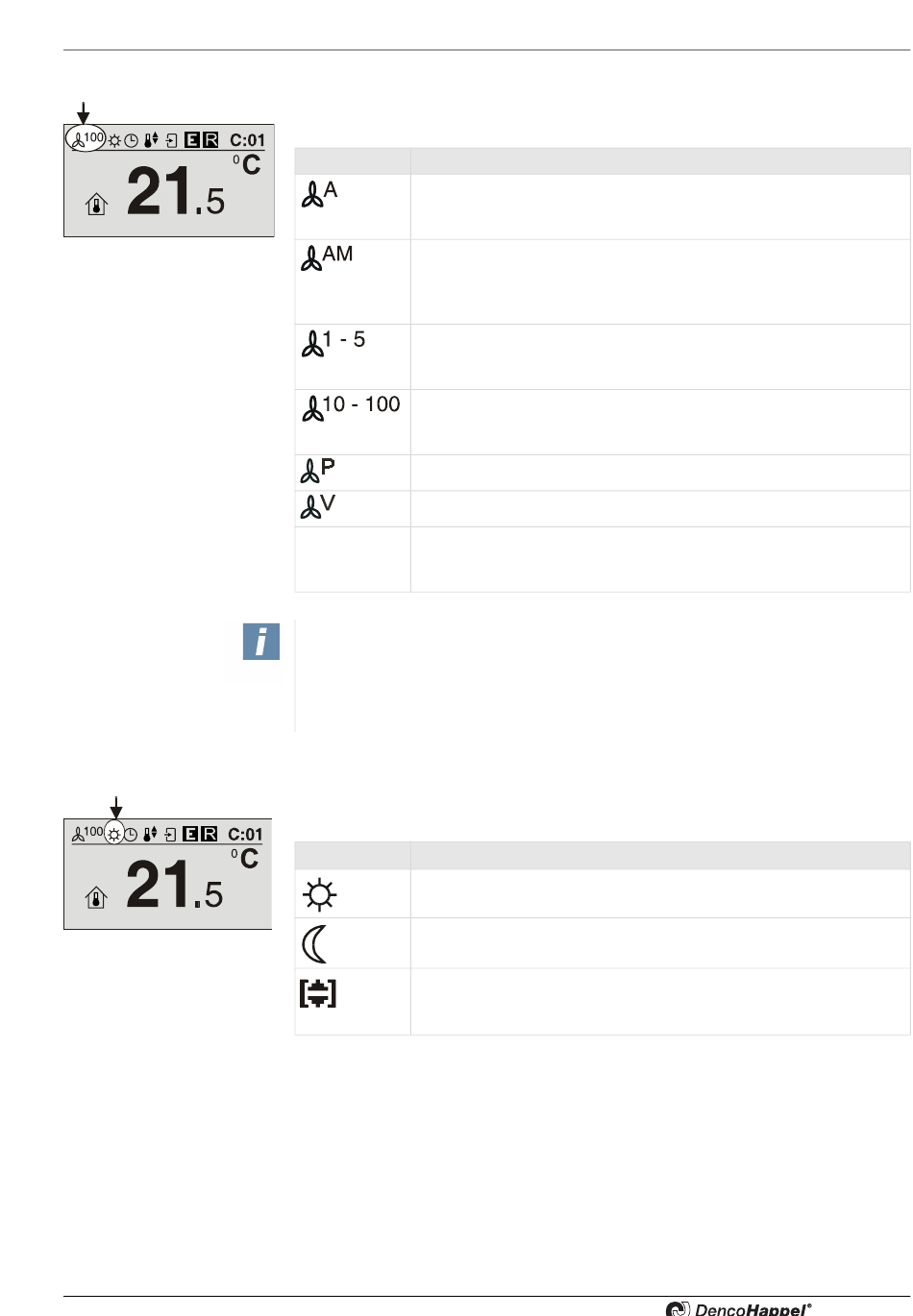Click the bracketed frost protection icon
This screenshot has height=1316, width=913.
pos(318,993)
